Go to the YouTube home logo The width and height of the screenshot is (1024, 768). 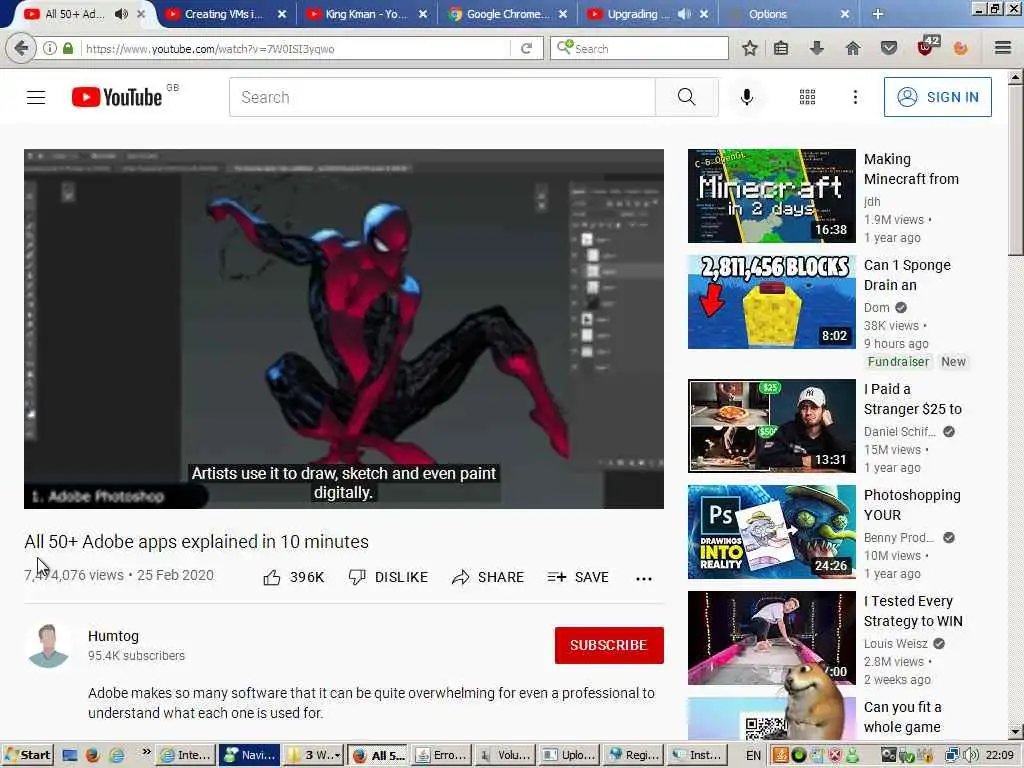coord(117,97)
